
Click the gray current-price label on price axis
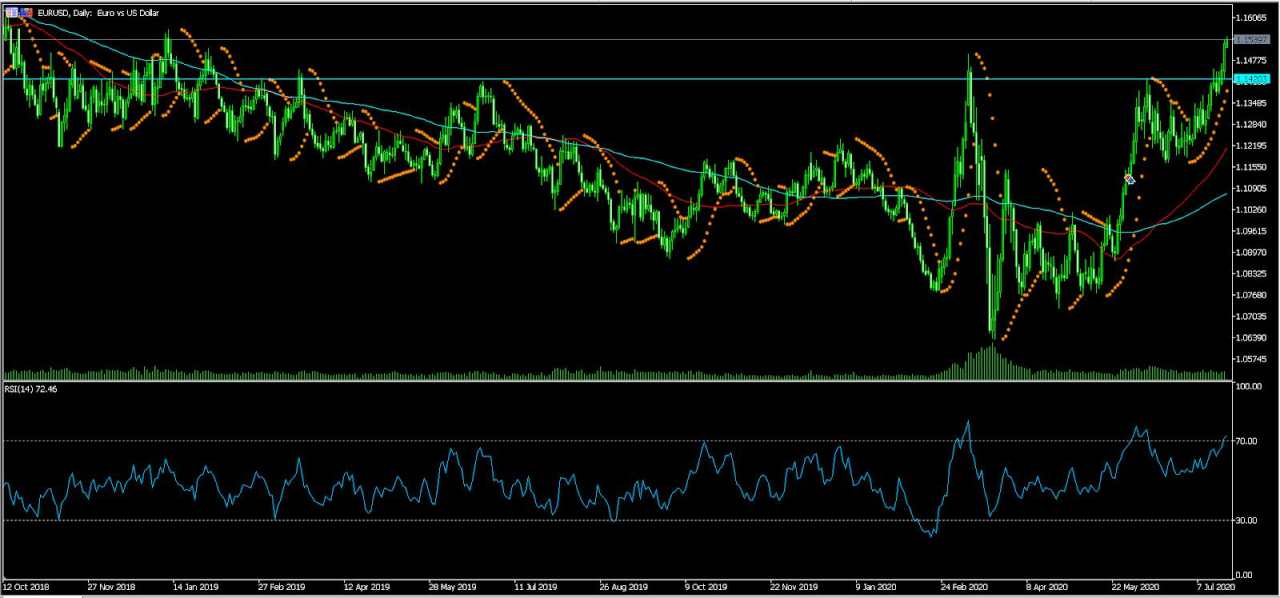(1251, 40)
